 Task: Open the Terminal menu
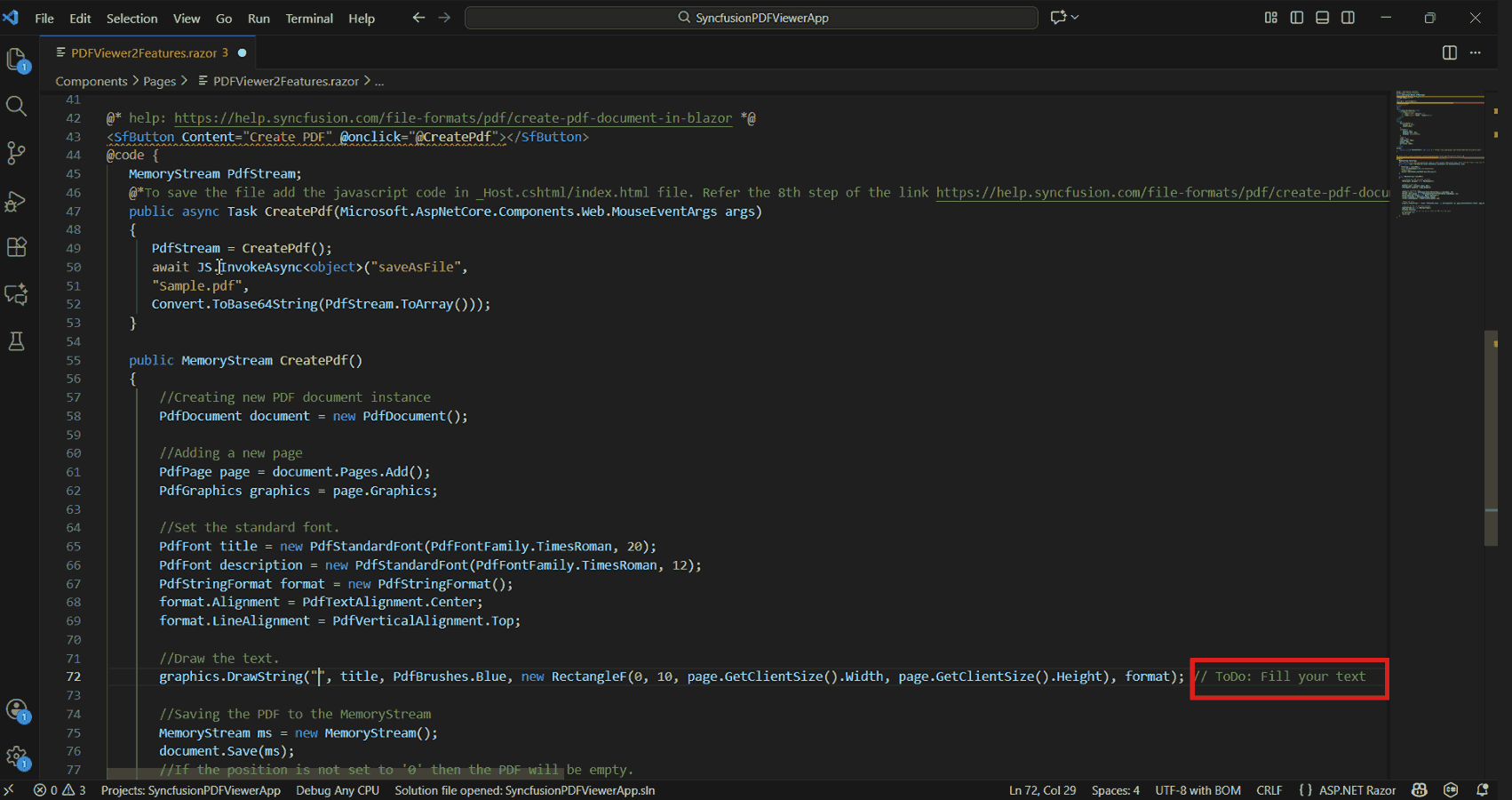pyautogui.click(x=309, y=18)
